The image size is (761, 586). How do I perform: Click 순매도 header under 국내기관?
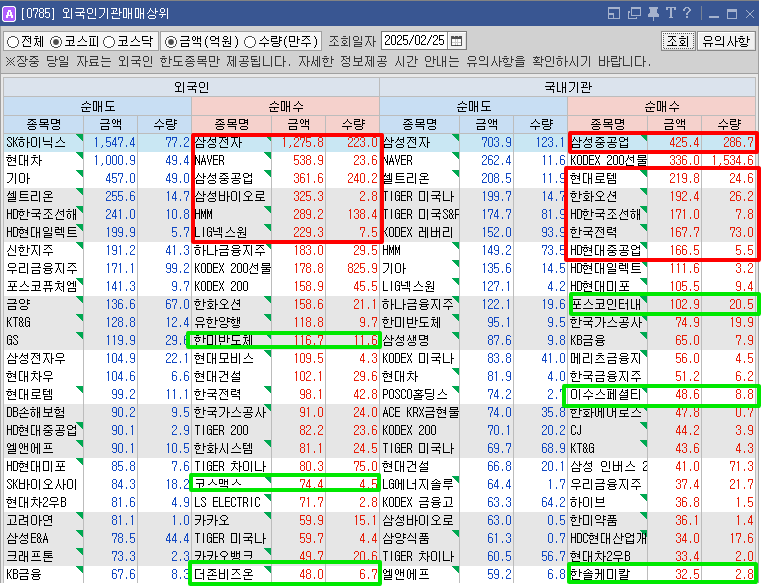[x=474, y=106]
